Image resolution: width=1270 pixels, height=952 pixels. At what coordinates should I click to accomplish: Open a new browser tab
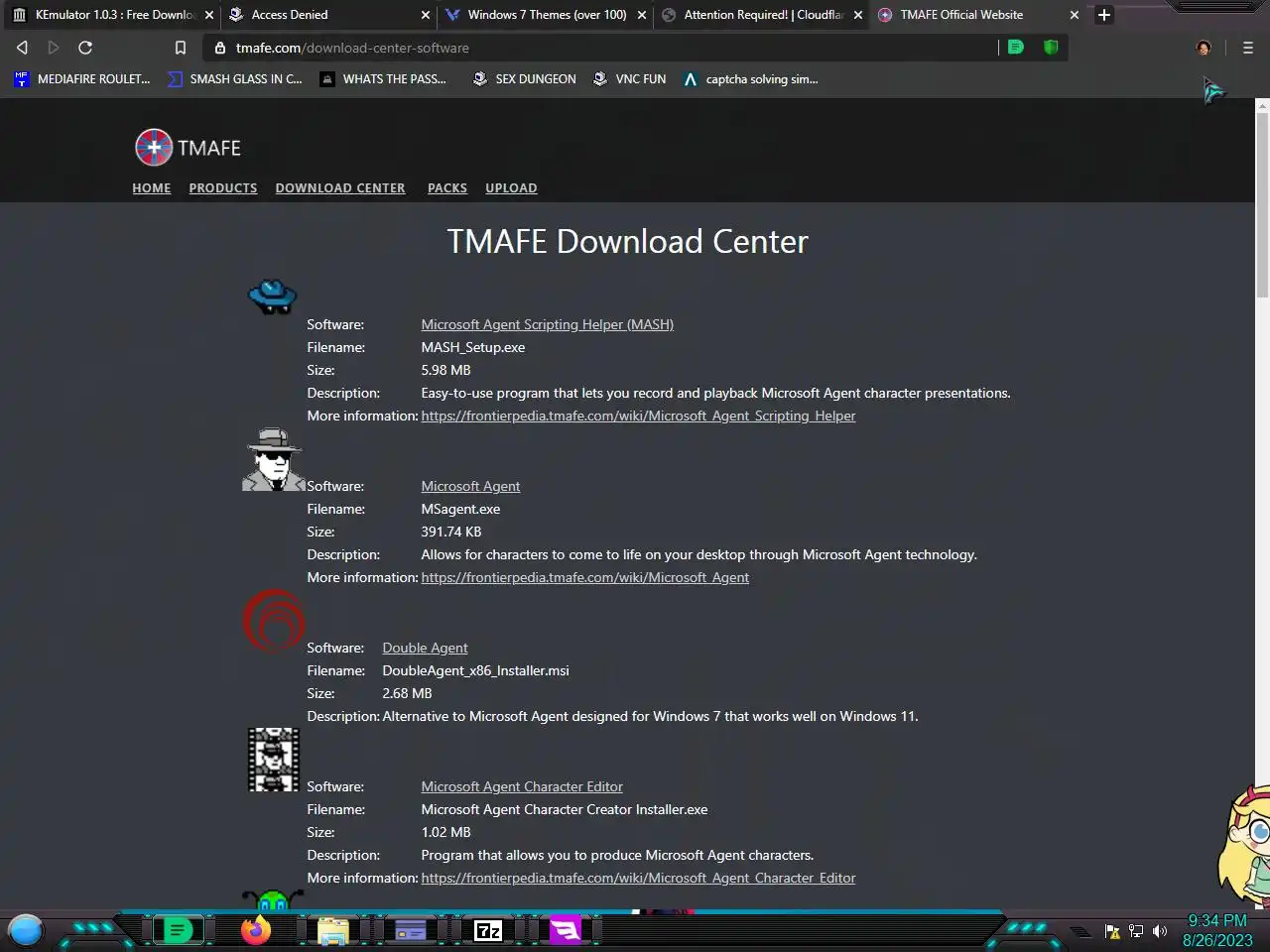click(1104, 15)
